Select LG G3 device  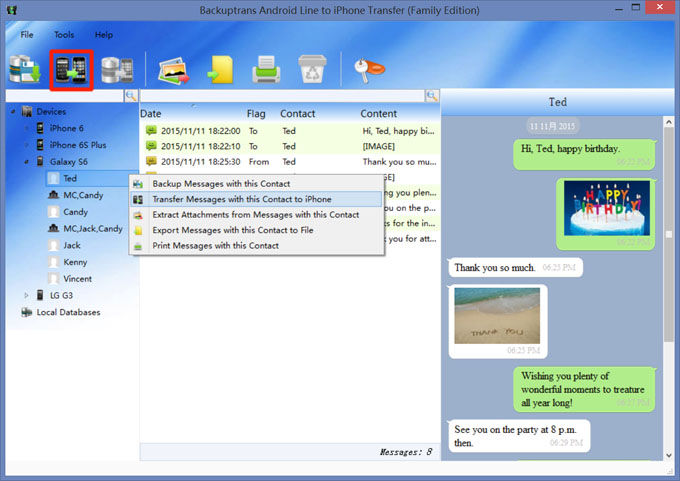point(61,295)
